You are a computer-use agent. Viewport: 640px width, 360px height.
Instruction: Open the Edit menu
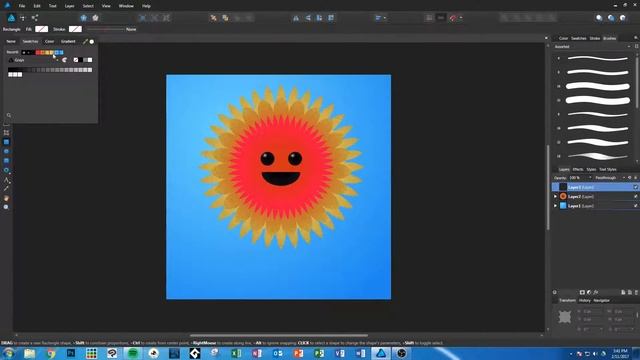[37, 6]
